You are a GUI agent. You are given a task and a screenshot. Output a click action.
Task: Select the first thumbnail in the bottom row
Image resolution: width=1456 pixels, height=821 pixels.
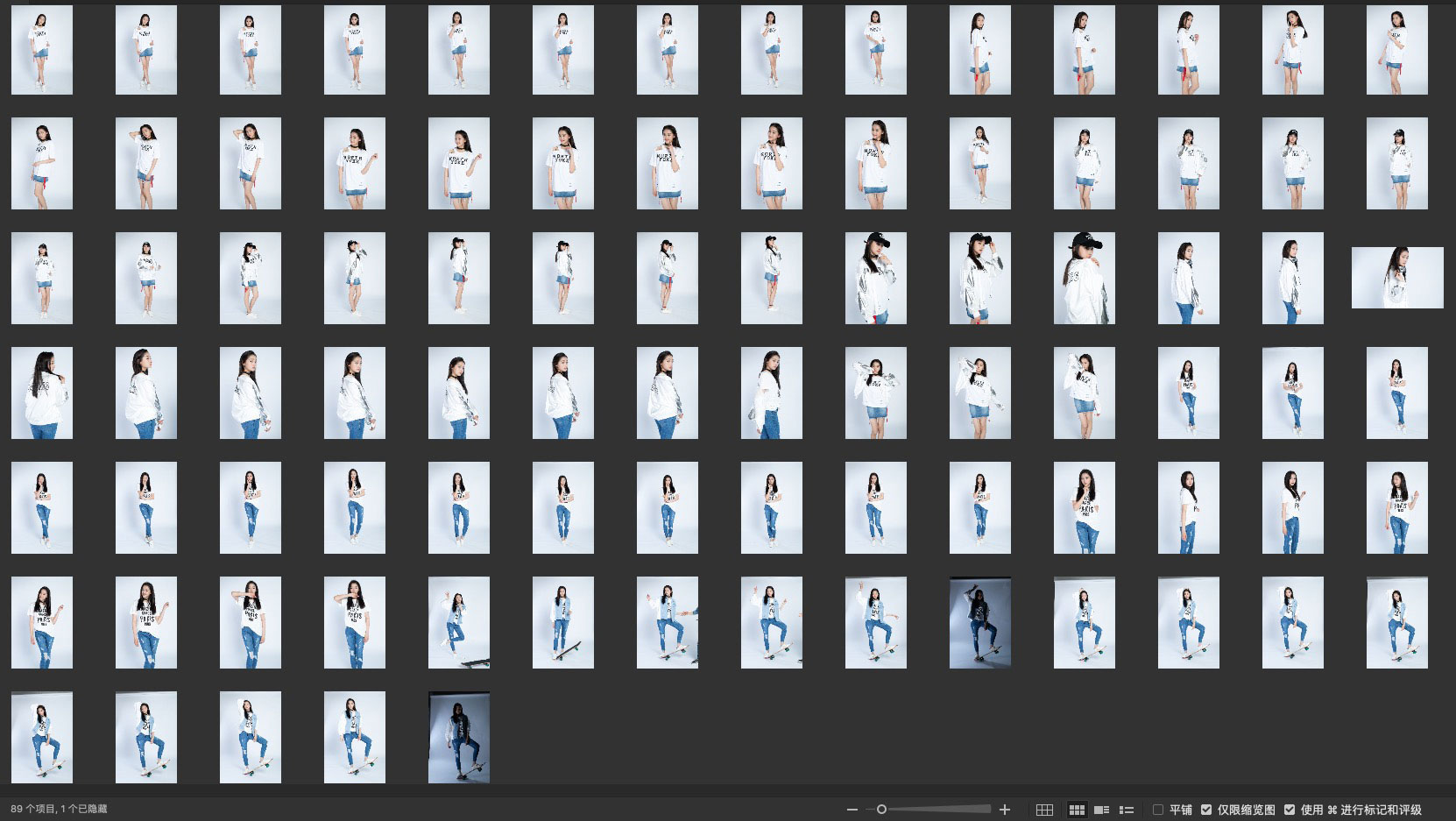(x=42, y=737)
